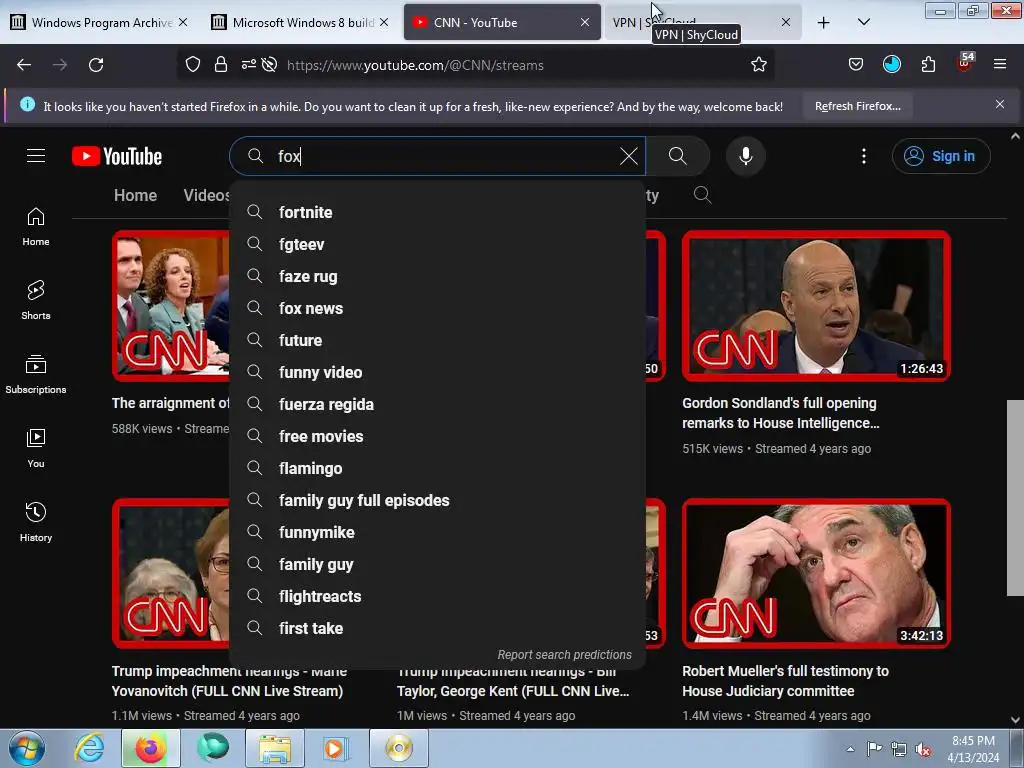
Task: Open the uBlock extension icon showing 54
Action: [x=964, y=63]
